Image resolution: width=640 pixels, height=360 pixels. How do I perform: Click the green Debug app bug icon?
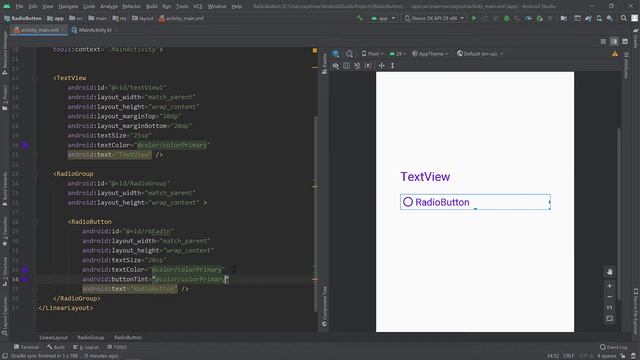coord(507,18)
